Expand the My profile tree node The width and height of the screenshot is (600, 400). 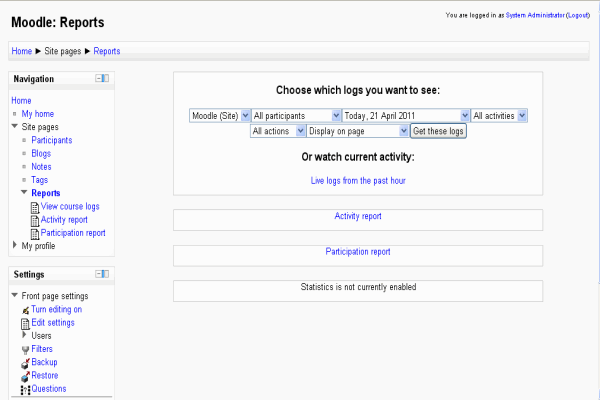[15, 245]
